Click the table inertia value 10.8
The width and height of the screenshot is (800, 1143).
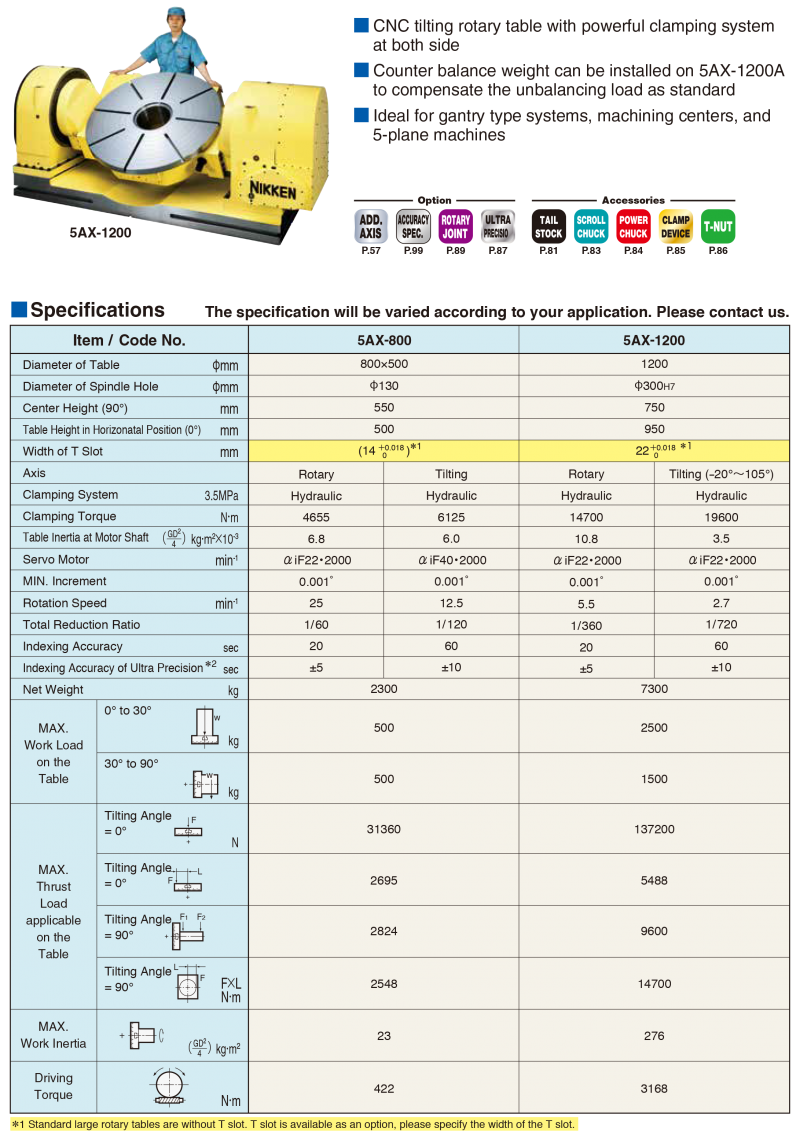pyautogui.click(x=586, y=539)
